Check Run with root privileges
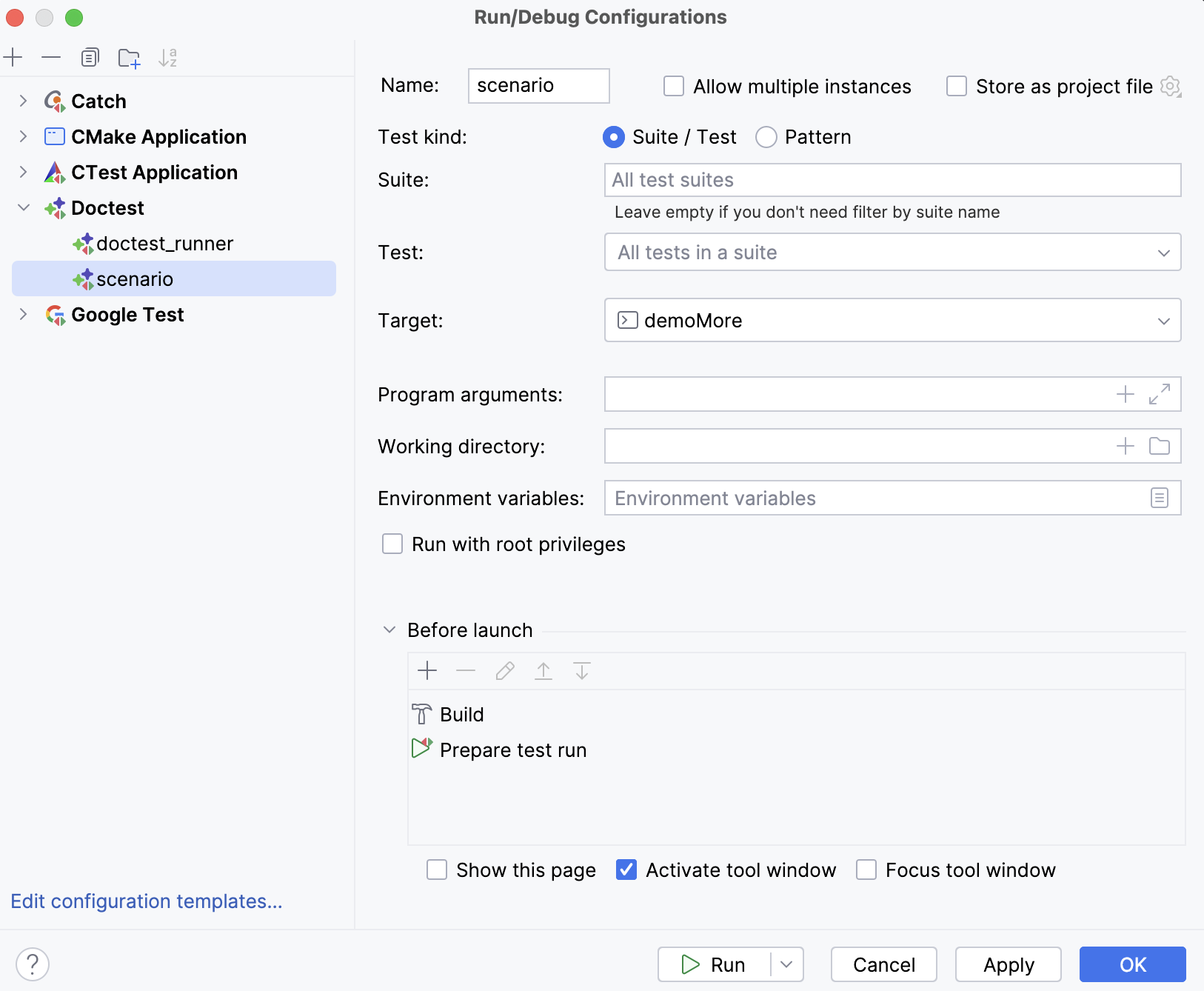Viewport: 1204px width, 991px height. (x=392, y=544)
